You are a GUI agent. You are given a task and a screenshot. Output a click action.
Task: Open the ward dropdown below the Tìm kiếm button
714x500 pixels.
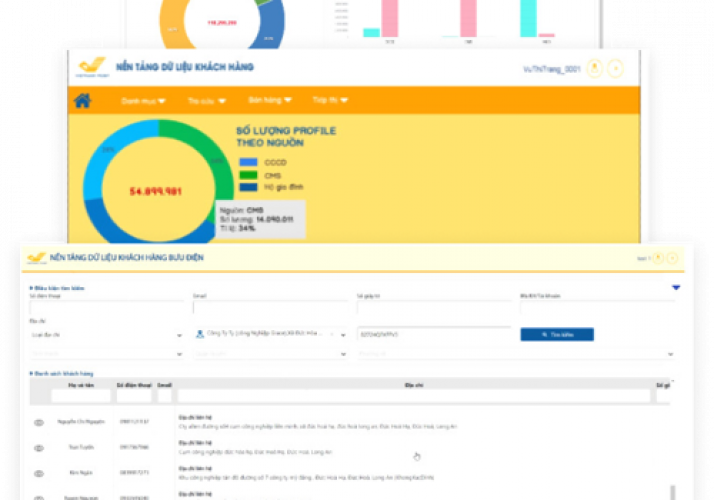click(516, 354)
